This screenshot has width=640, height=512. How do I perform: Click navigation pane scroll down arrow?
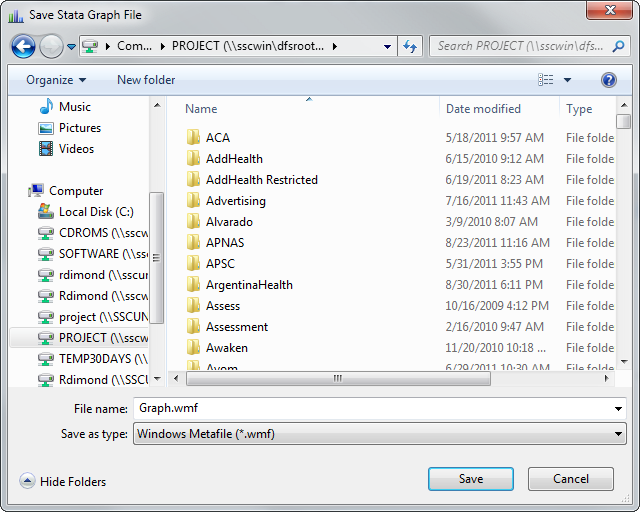pos(157,379)
